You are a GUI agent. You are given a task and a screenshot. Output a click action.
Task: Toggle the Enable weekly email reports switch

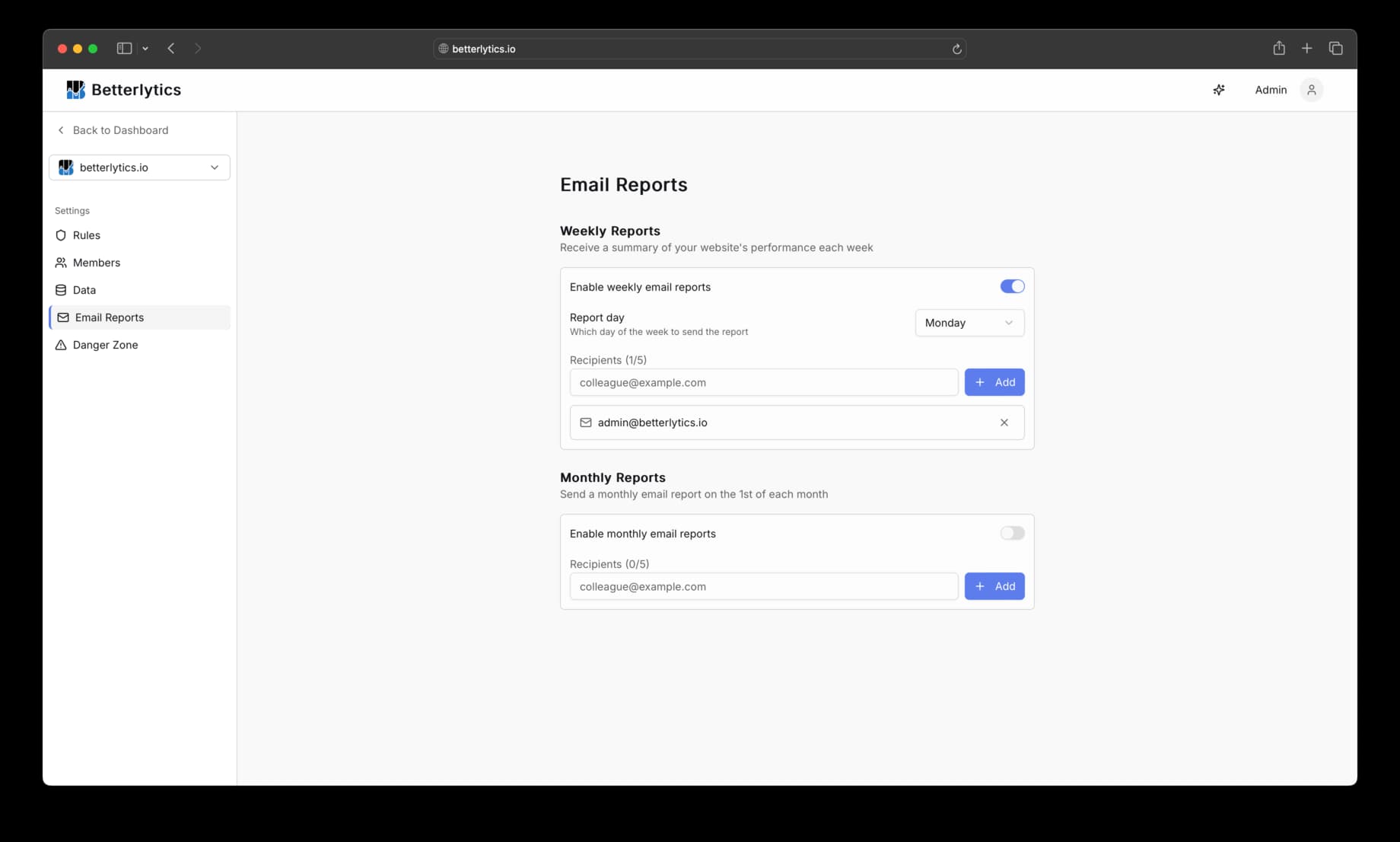coord(1012,286)
